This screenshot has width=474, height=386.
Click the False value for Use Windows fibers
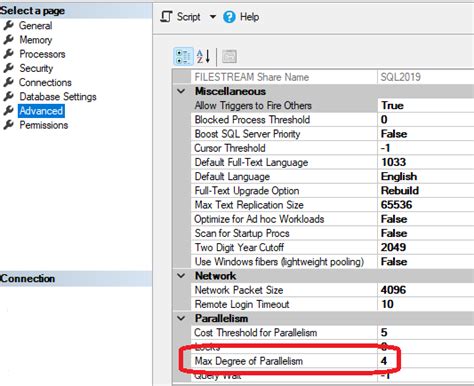pos(394,262)
